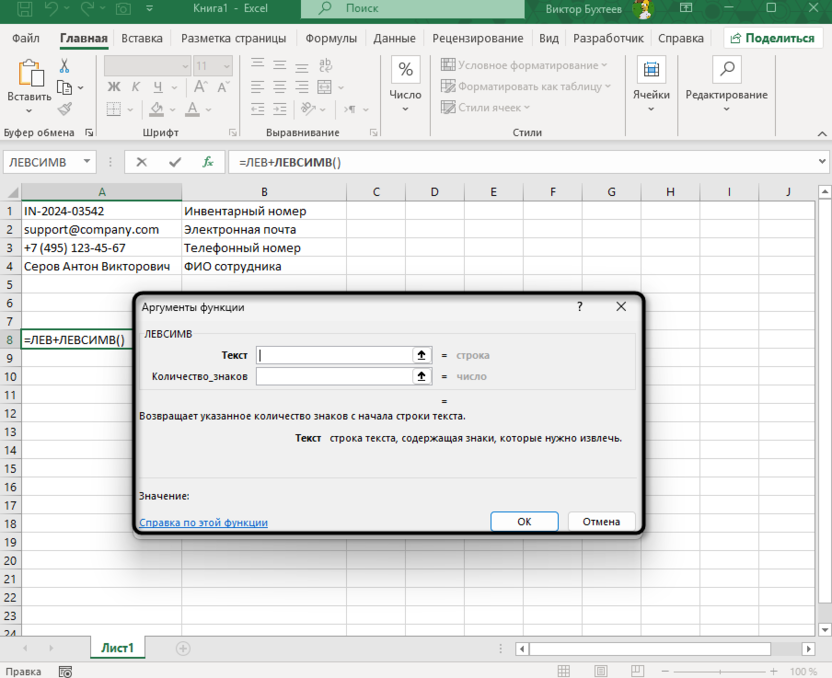Screen dimensions: 832x678
Task: Confirm formula with the checkmark icon
Action: click(175, 161)
